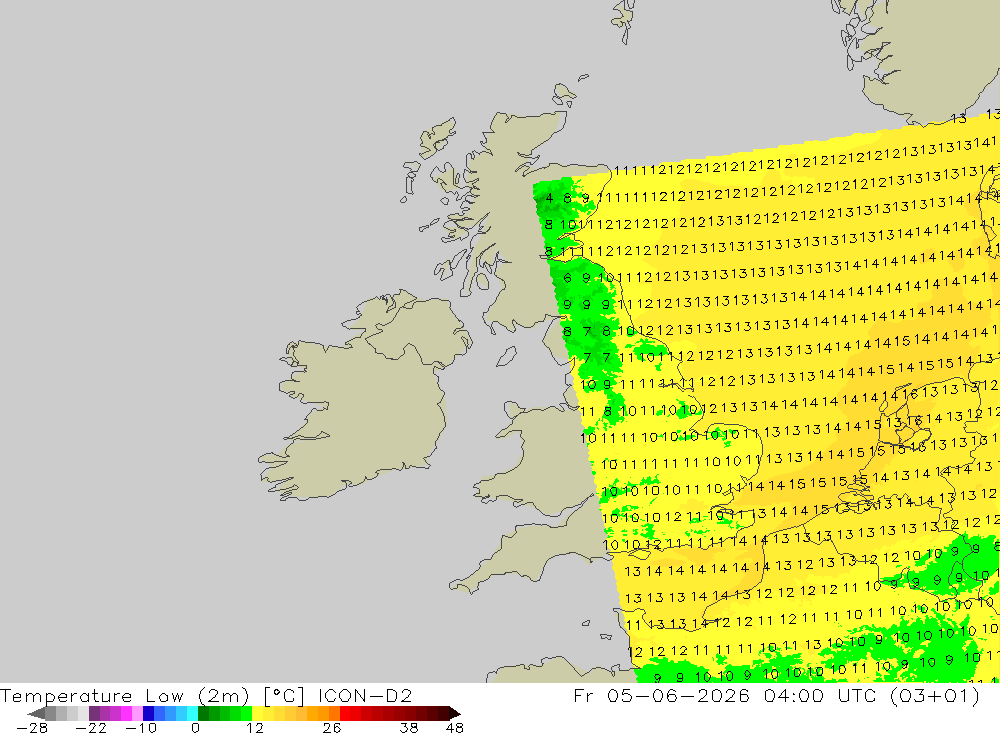Click the lone "6" temperature value on map

pyautogui.click(x=568, y=278)
